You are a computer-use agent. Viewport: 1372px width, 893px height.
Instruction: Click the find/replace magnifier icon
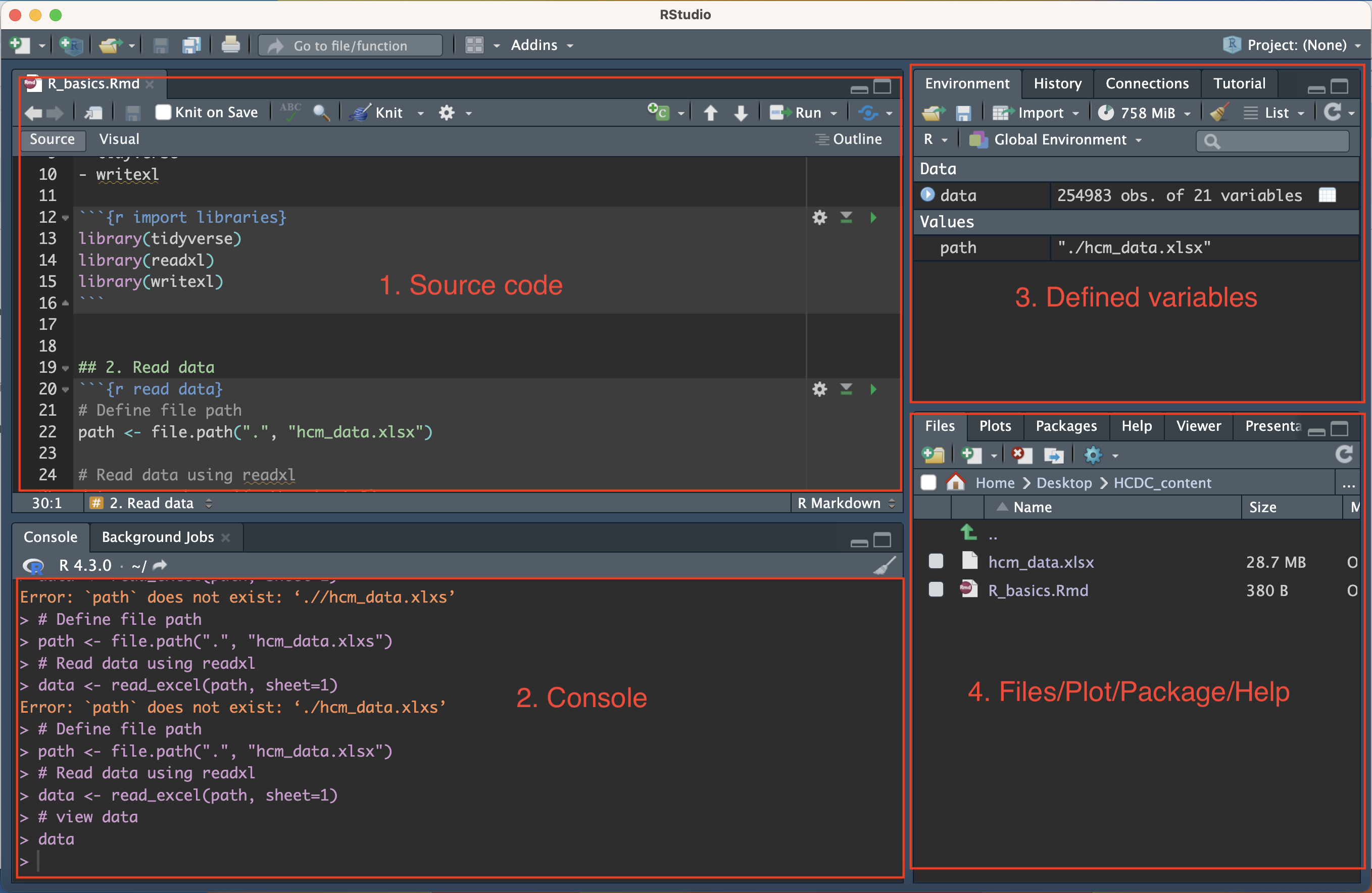pyautogui.click(x=321, y=113)
